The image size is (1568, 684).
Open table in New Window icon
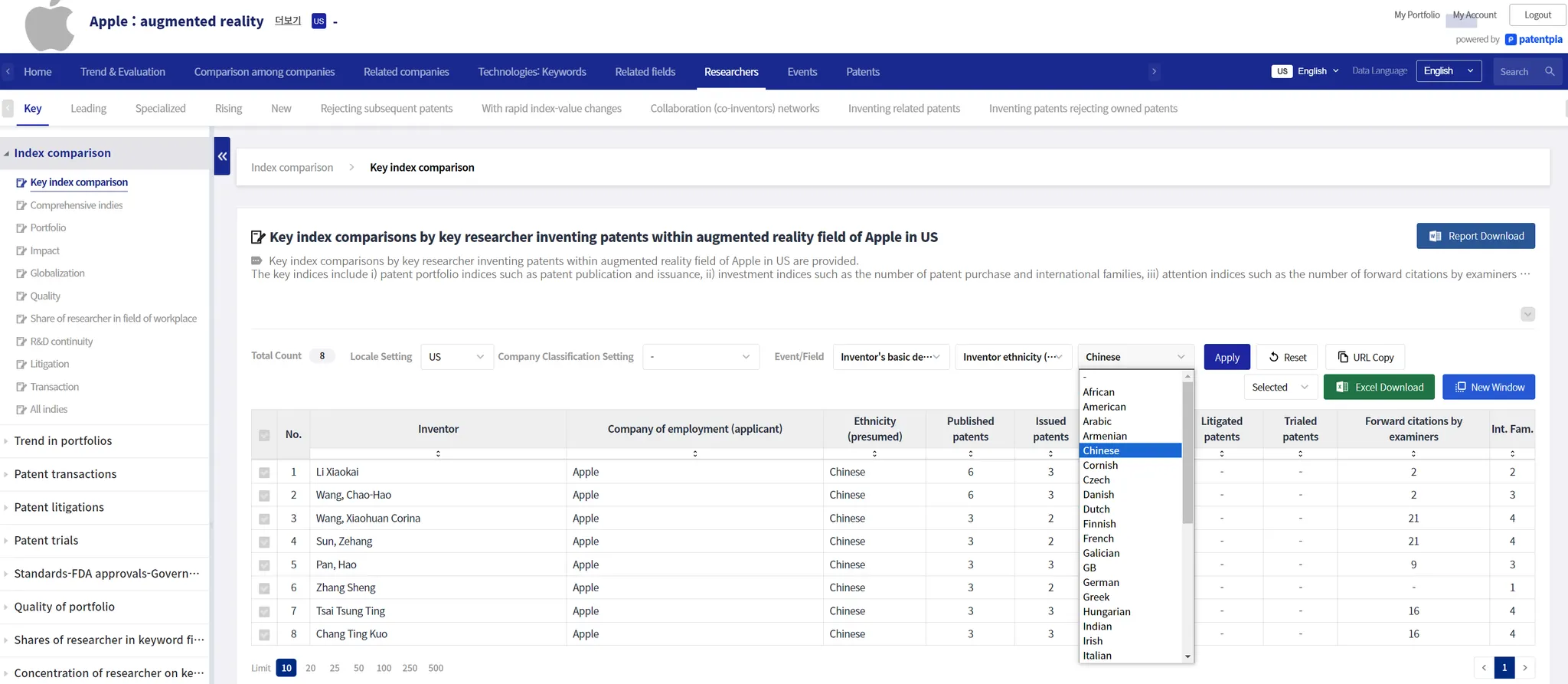coord(1461,388)
